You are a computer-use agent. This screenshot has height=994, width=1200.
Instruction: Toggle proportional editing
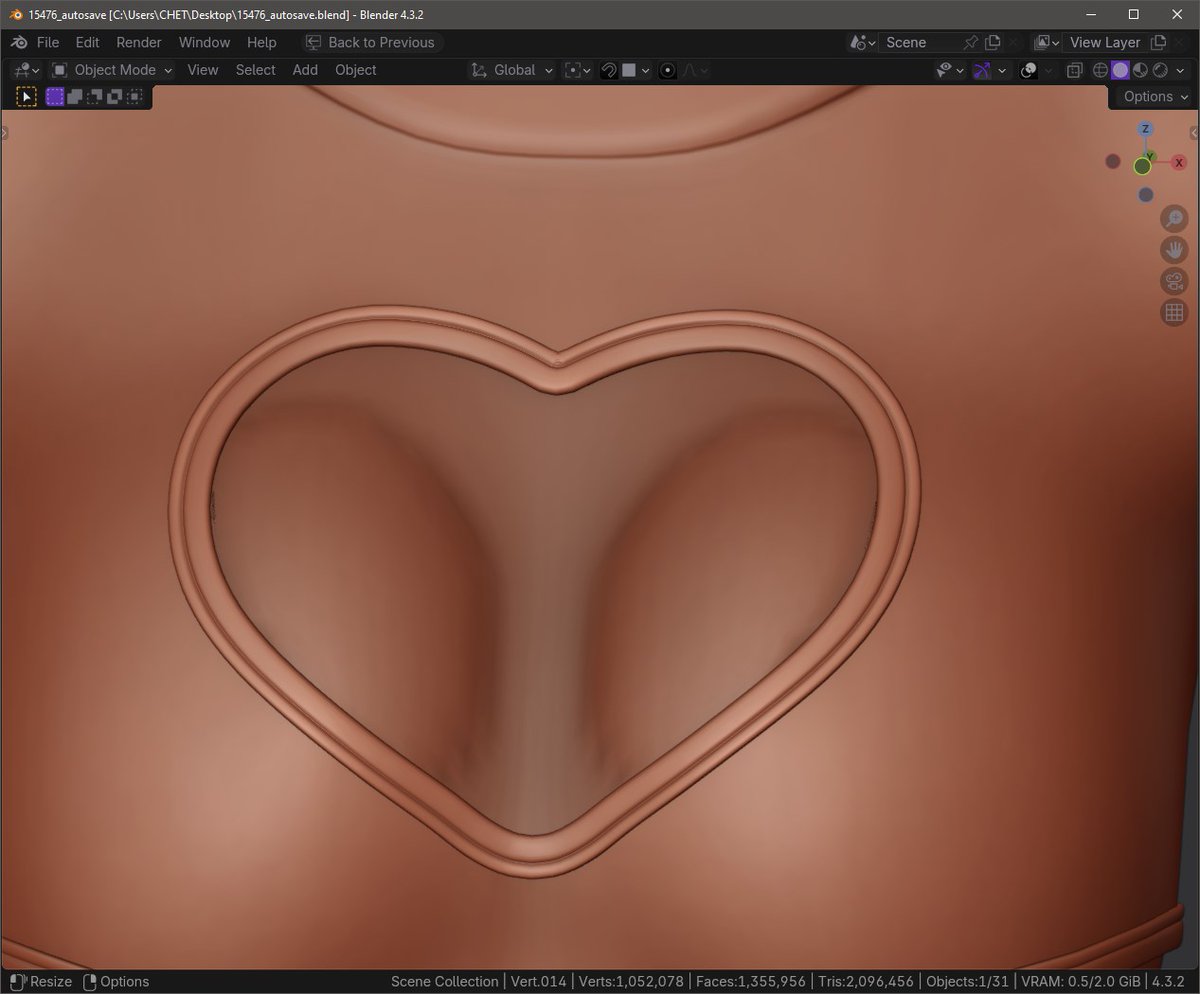point(668,70)
